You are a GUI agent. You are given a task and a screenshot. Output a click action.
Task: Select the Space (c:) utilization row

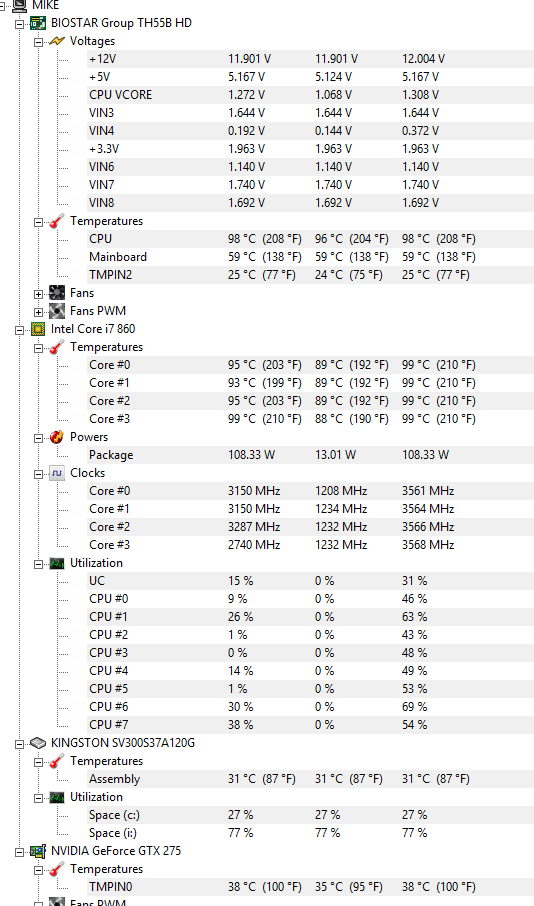click(x=310, y=815)
